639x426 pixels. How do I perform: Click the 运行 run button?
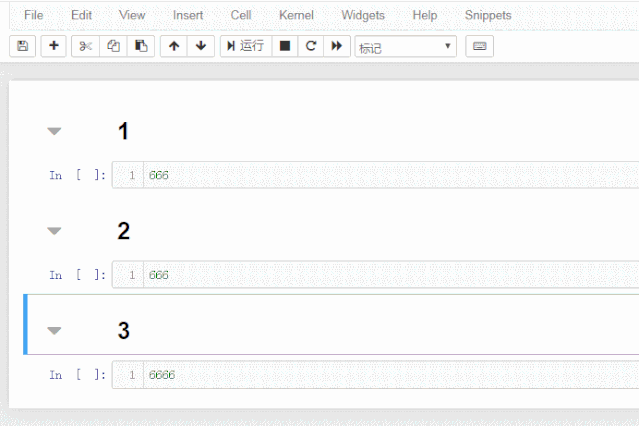(246, 46)
